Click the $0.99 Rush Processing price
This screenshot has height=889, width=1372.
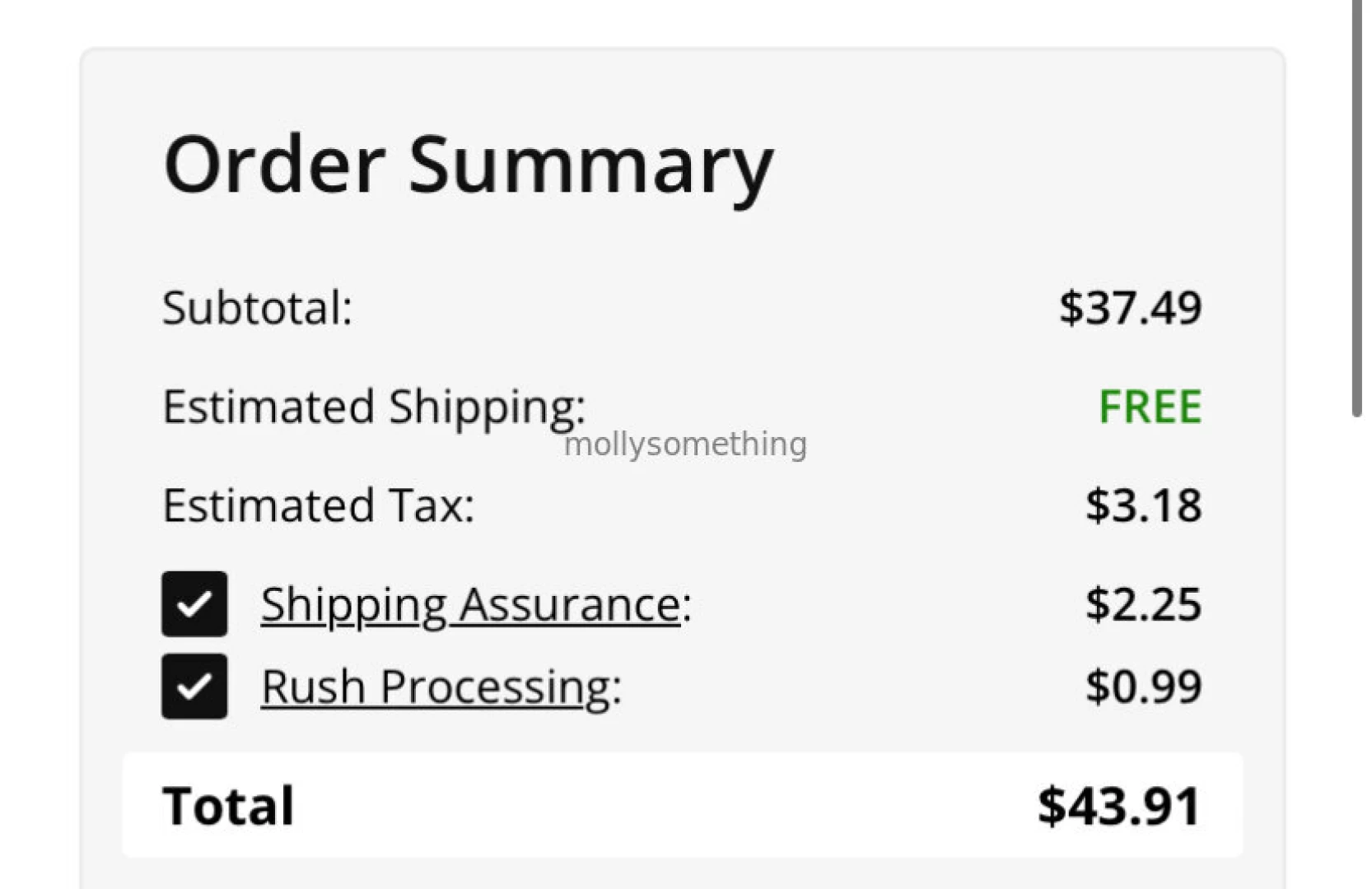[x=1143, y=687]
